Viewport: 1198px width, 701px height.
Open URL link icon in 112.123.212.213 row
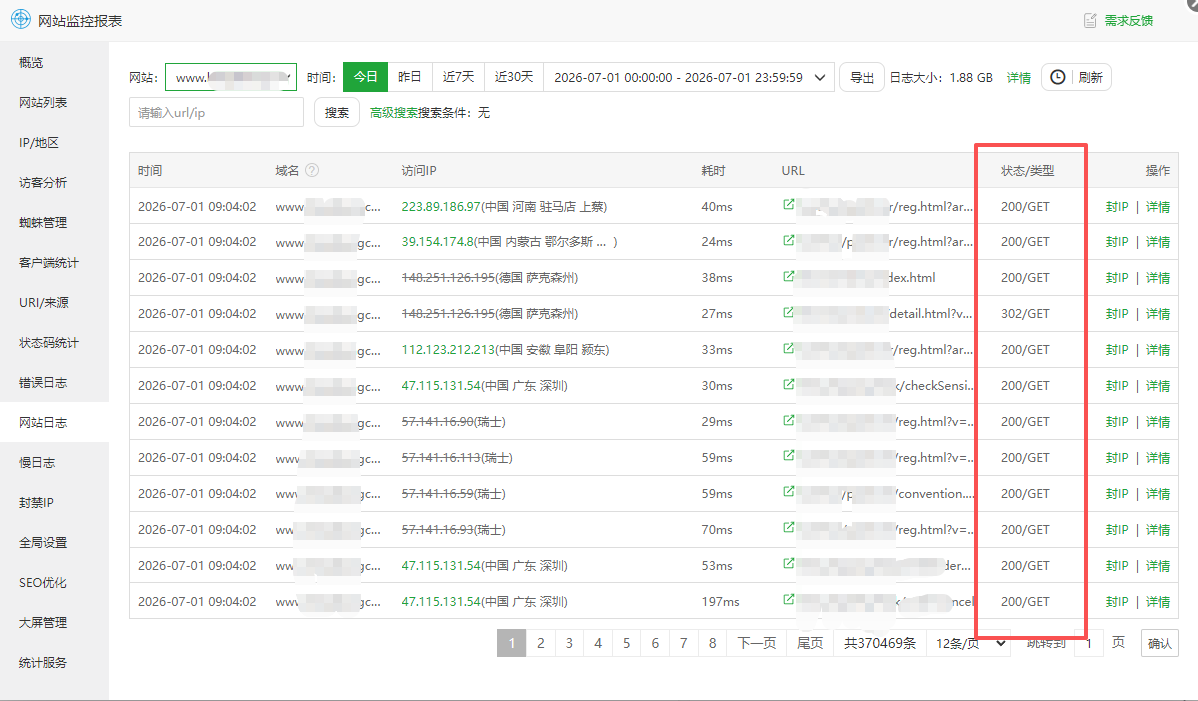coord(788,348)
